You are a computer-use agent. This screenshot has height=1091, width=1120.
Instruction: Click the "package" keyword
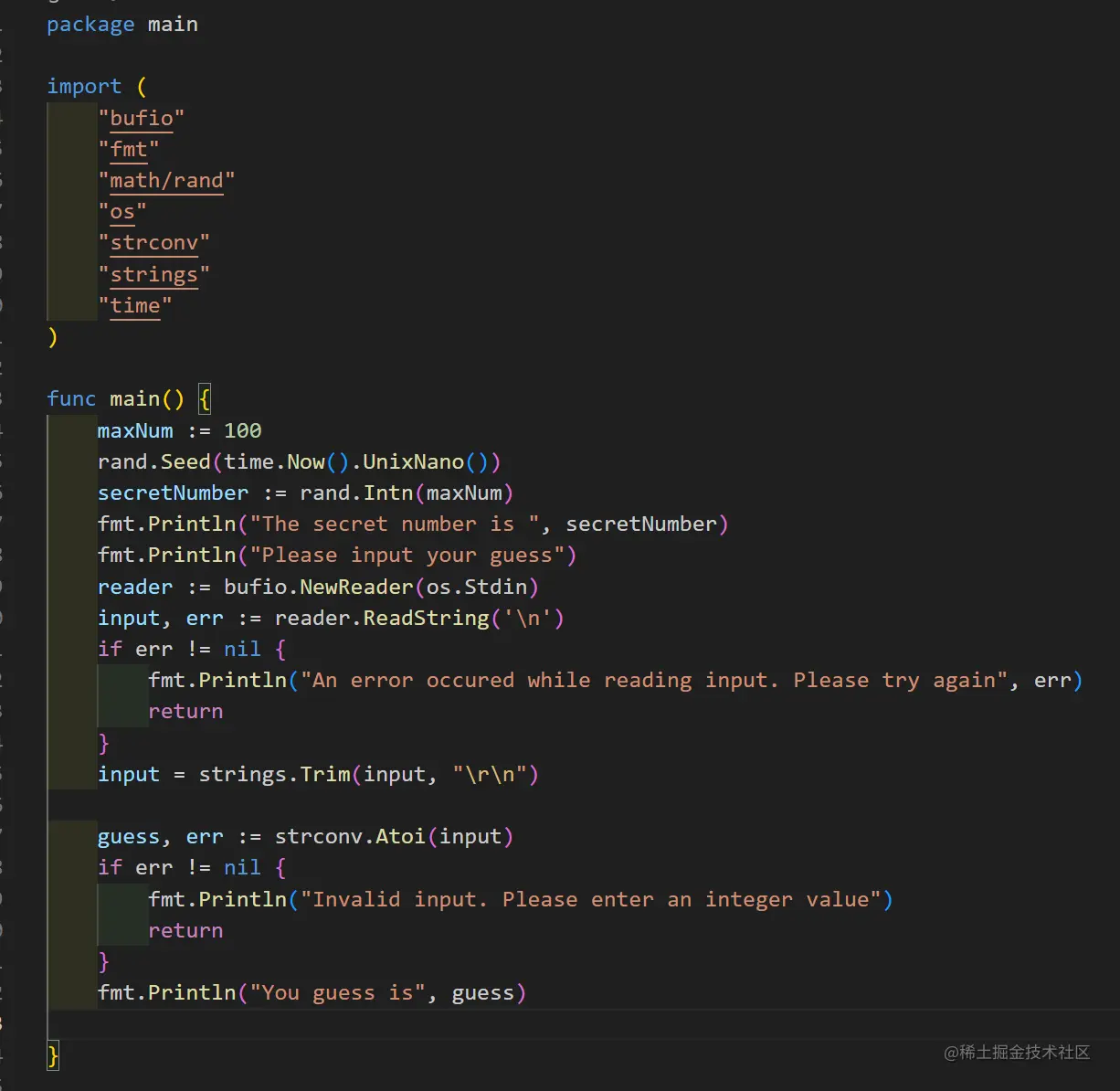90,25
